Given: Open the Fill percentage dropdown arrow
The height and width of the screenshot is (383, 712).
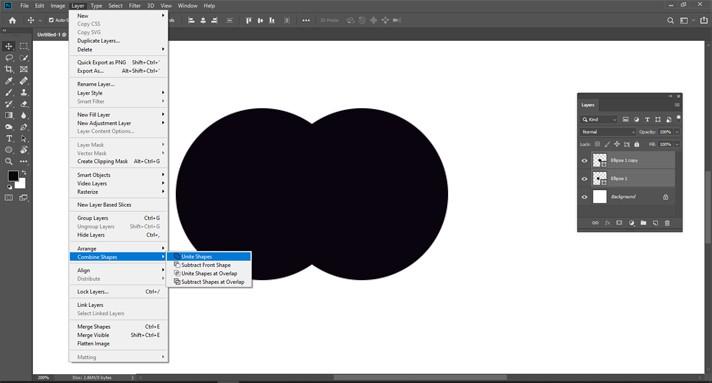Looking at the screenshot, I should coord(677,144).
